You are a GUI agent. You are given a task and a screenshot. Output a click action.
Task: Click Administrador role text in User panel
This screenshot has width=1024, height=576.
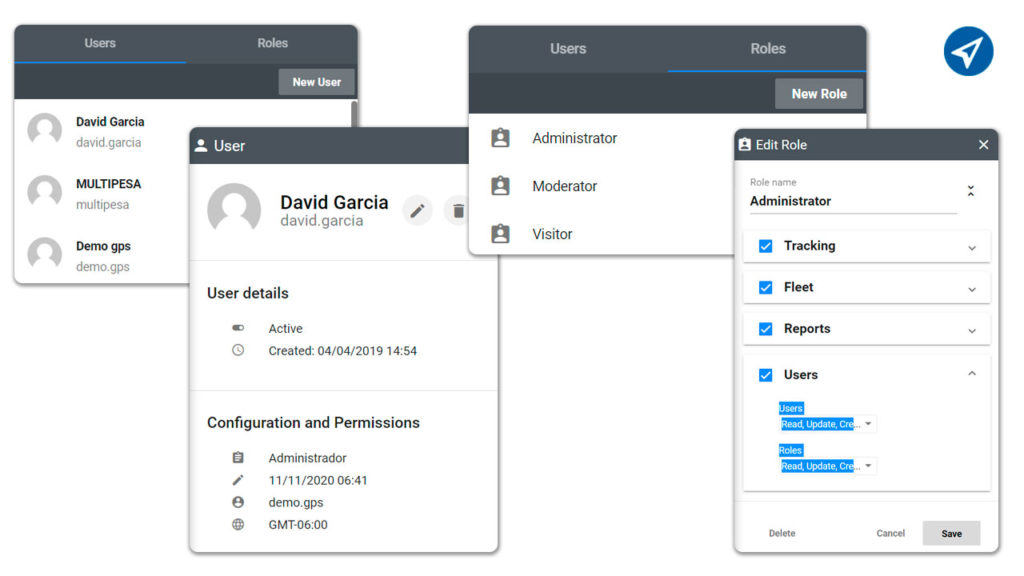(308, 458)
